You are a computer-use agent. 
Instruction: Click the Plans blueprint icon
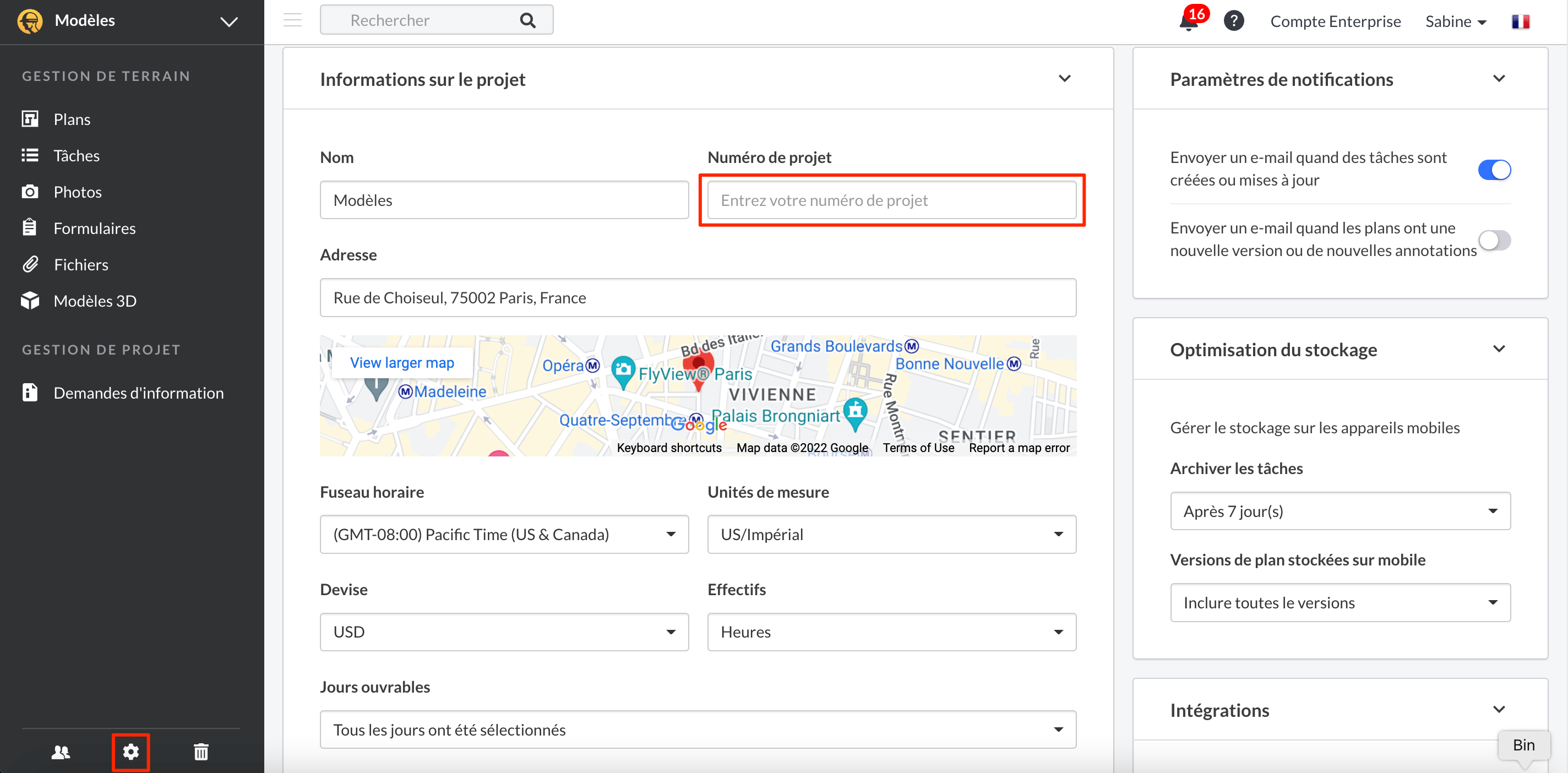coord(30,119)
